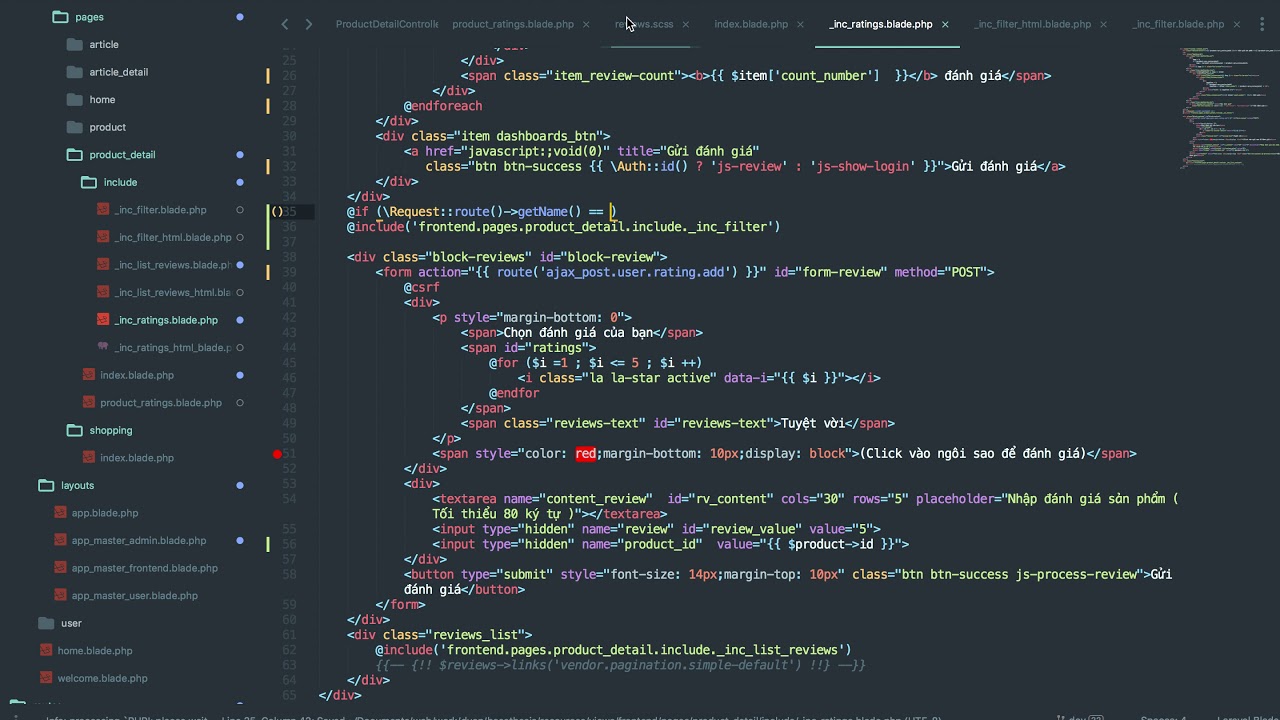The width and height of the screenshot is (1280, 720).
Task: Click the @endforeach directive on line 28
Action: pos(443,106)
